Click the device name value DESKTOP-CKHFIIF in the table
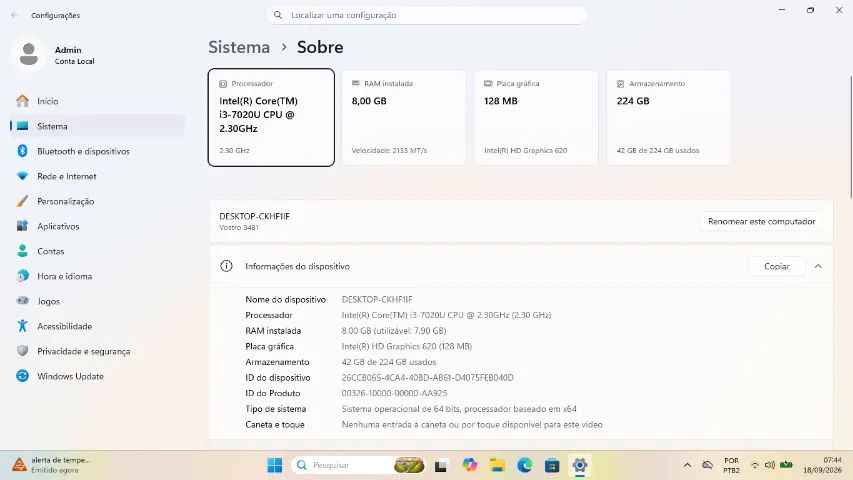 coord(377,300)
